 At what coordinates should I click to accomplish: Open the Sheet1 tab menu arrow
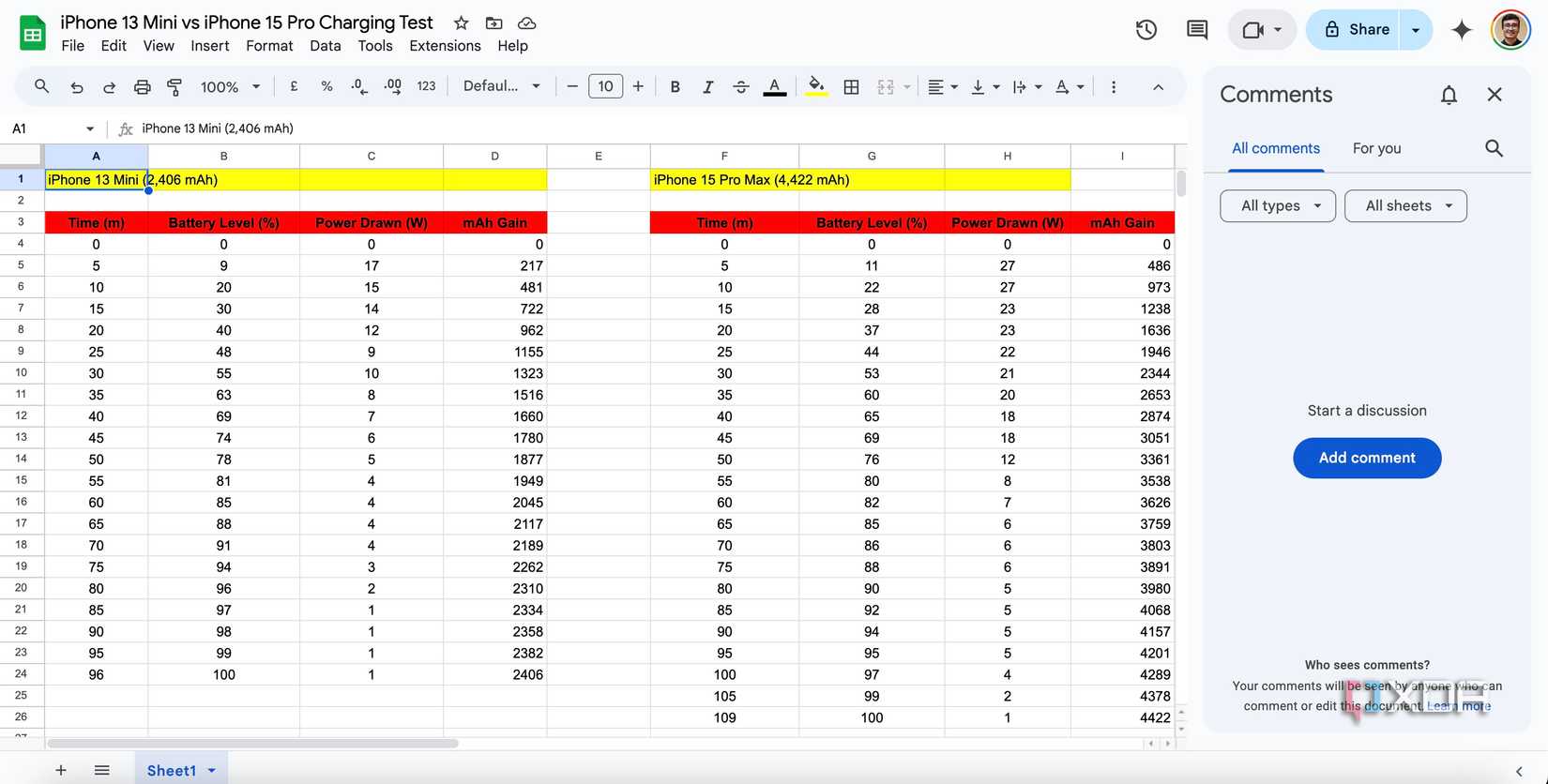coord(212,771)
